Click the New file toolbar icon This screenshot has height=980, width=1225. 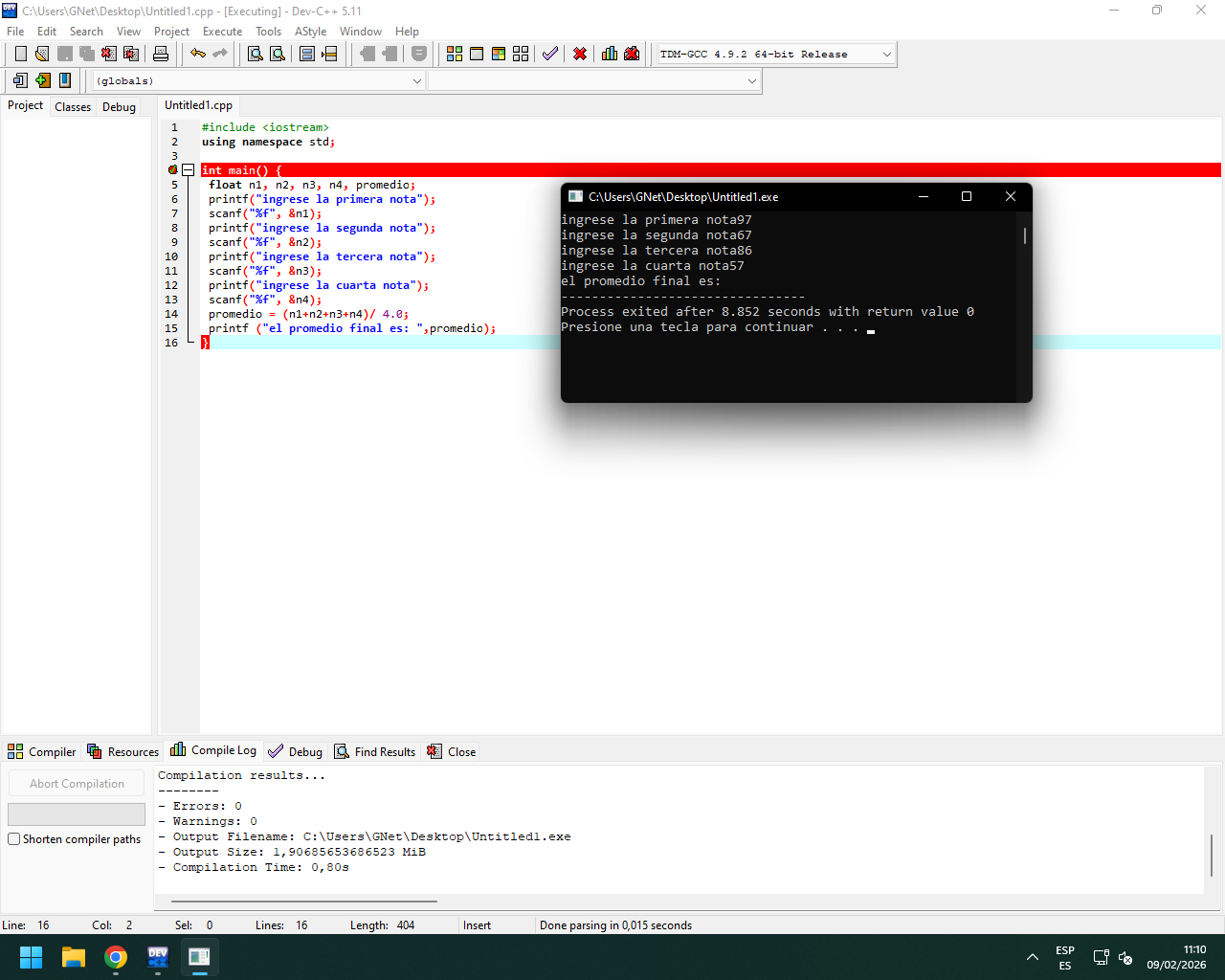pos(21,54)
